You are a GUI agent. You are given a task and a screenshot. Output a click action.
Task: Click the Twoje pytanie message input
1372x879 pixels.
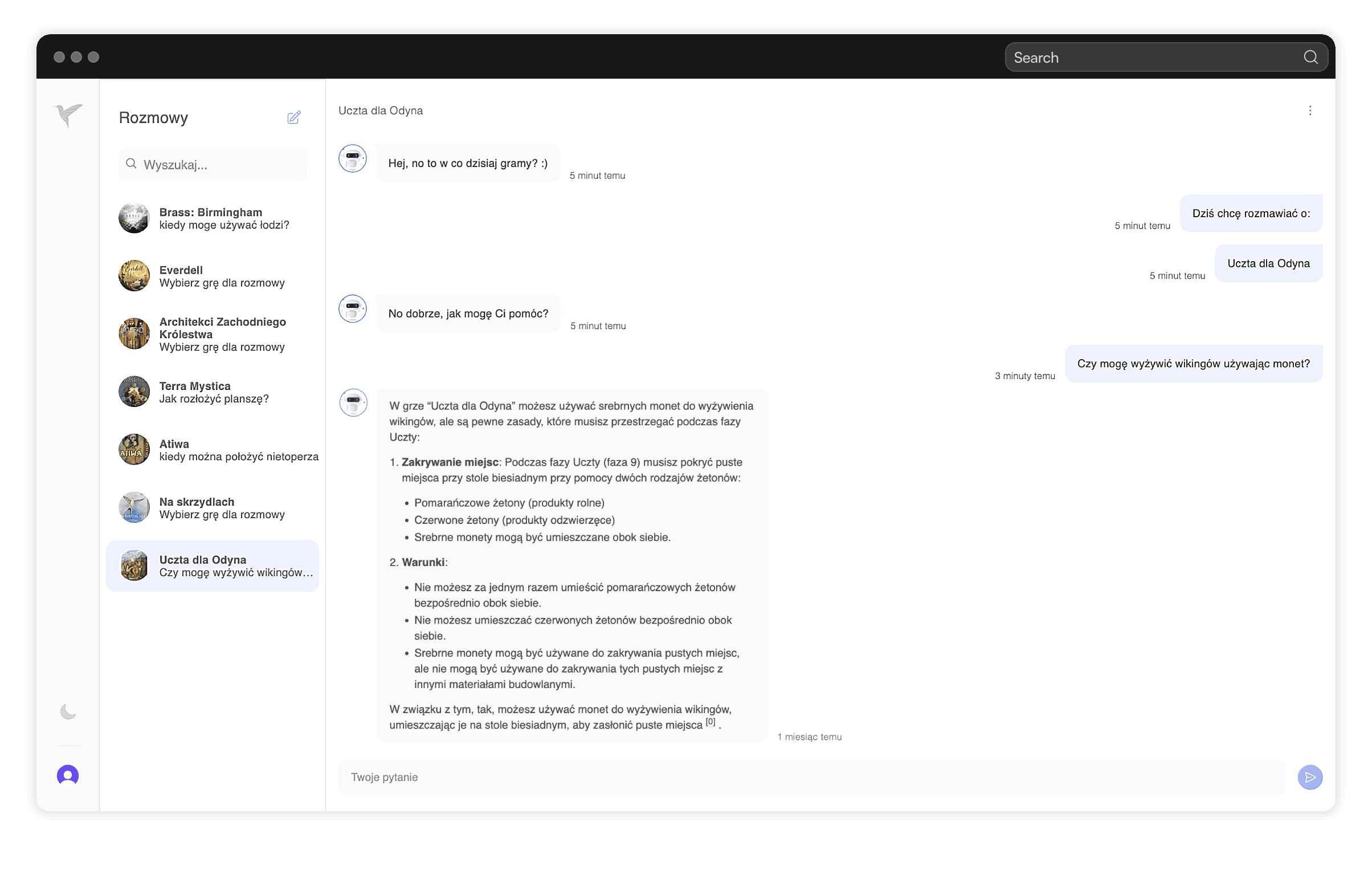tap(810, 777)
